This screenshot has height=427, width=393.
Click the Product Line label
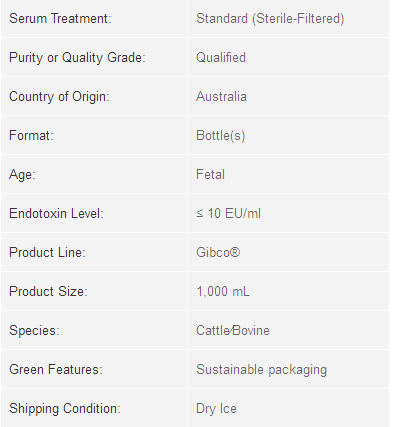tap(47, 253)
